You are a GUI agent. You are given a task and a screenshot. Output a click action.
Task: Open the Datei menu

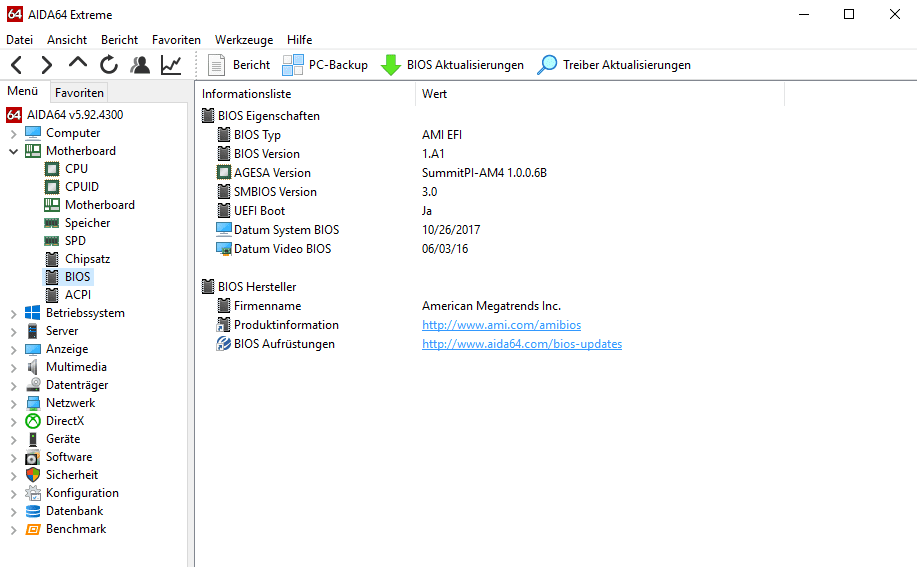tap(19, 40)
